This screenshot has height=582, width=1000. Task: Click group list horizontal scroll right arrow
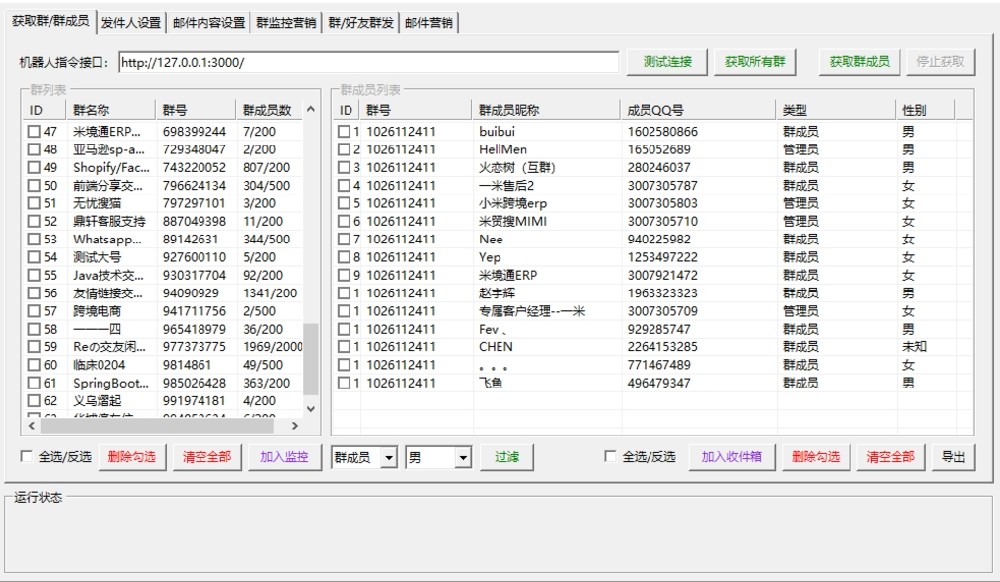tap(295, 425)
